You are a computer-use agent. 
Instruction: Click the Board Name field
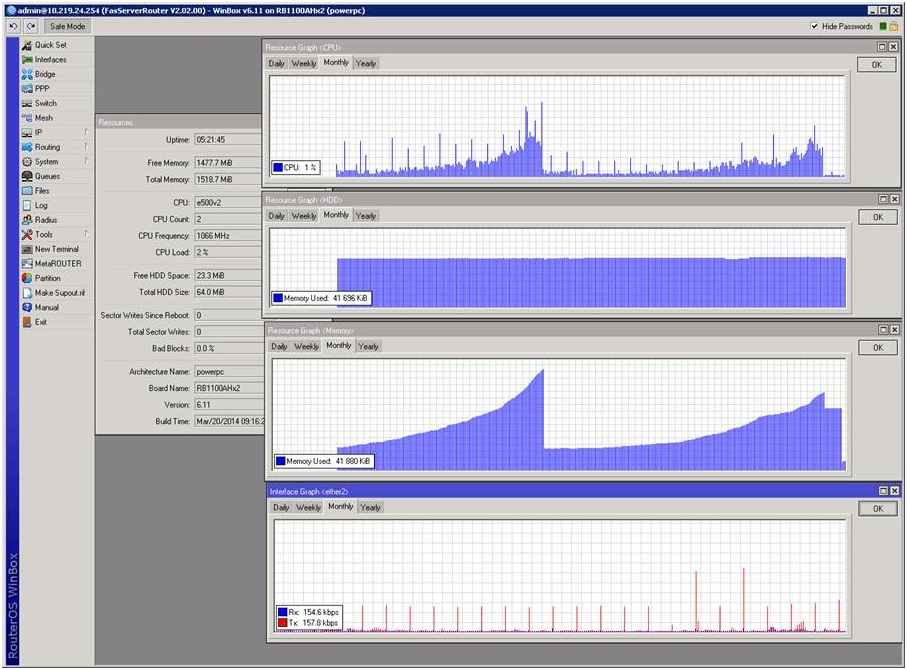coord(227,388)
